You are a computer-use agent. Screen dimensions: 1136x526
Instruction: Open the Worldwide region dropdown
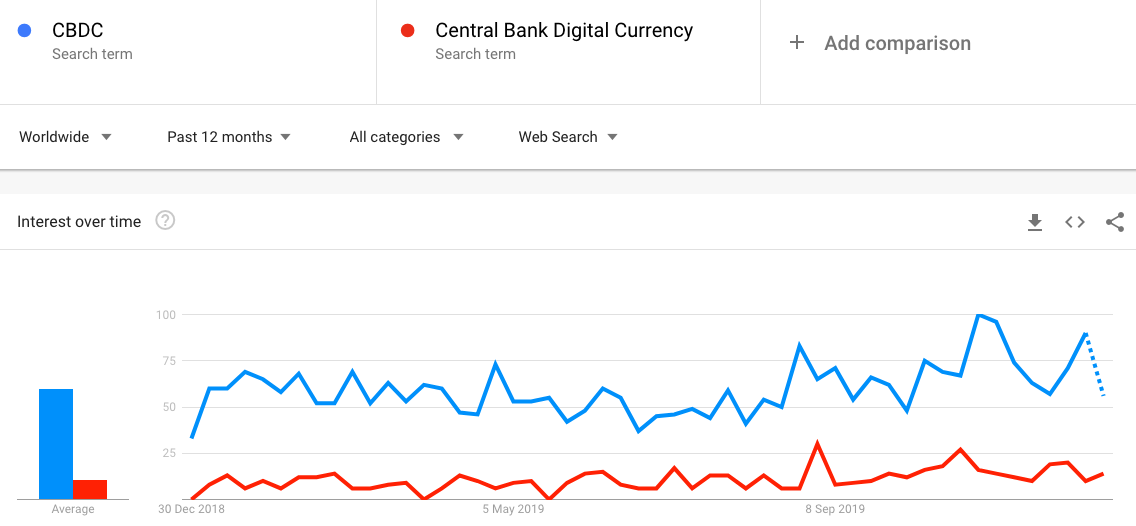point(65,137)
